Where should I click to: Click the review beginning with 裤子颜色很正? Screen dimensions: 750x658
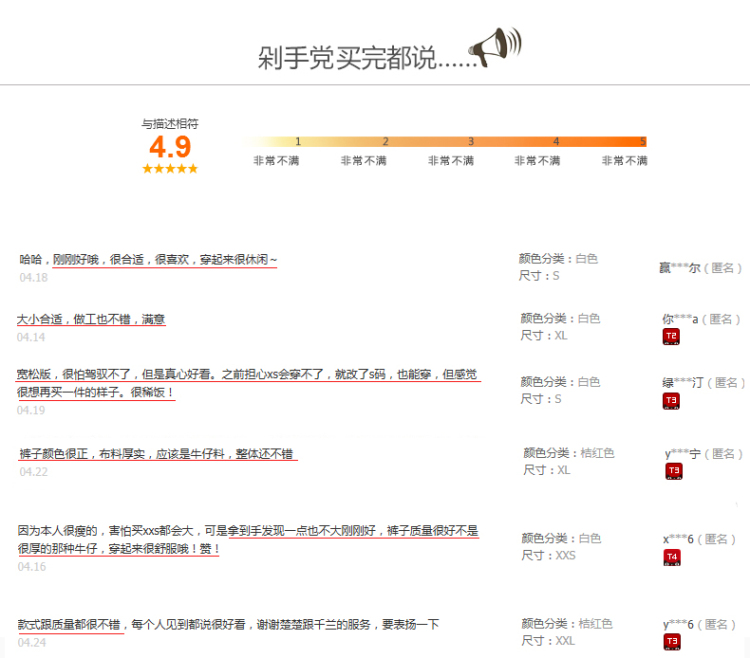[156, 453]
